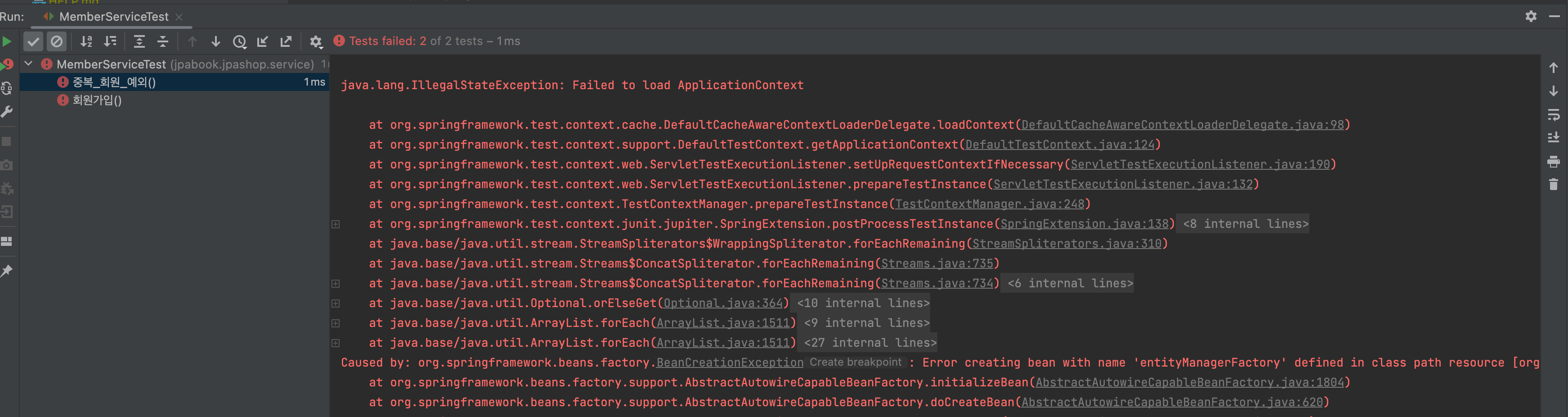The height and width of the screenshot is (417, 1568).
Task: Expand the '<10 internal lines>' folded text
Action: pyautogui.click(x=863, y=303)
